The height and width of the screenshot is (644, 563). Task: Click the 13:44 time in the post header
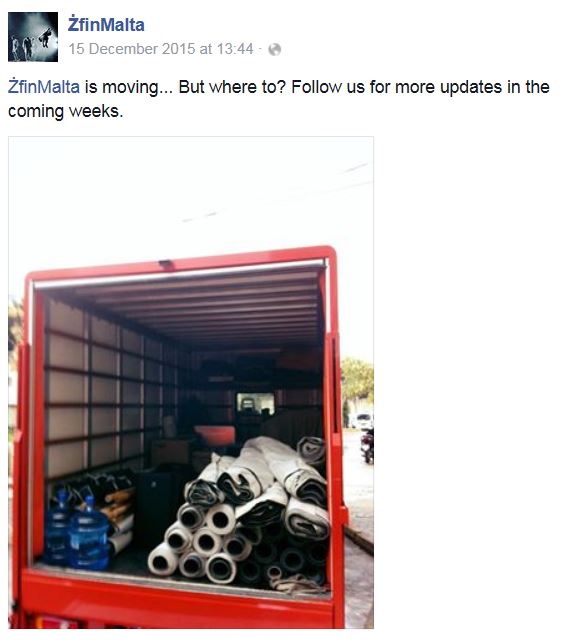point(235,49)
